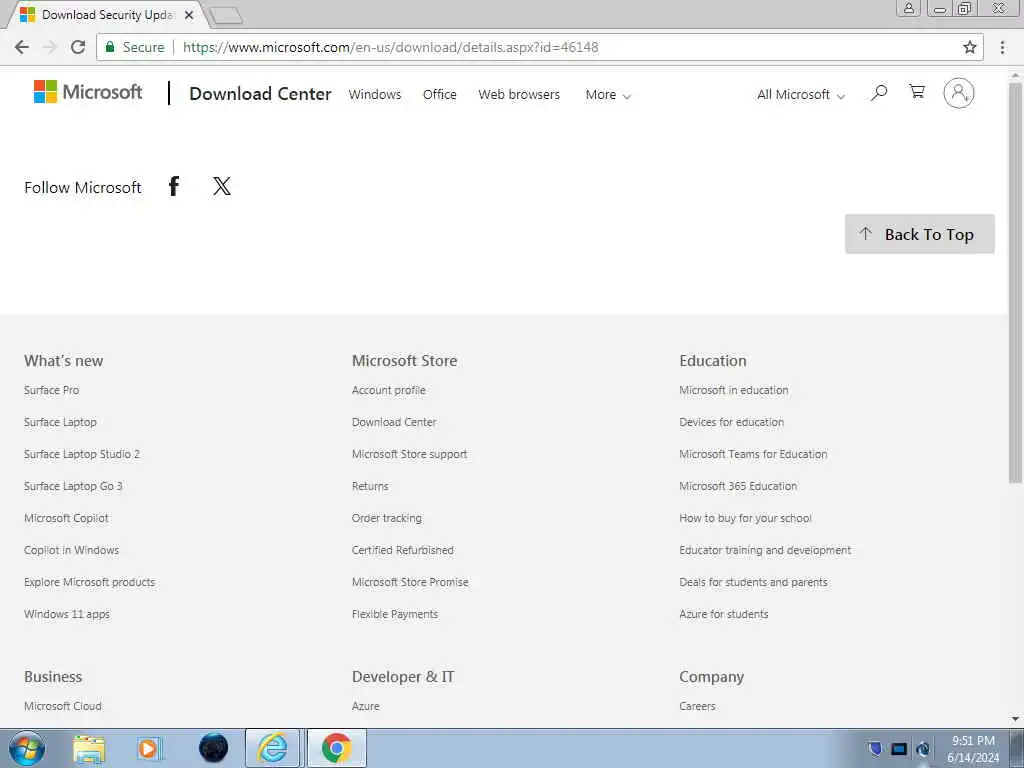The height and width of the screenshot is (768, 1024).
Task: Open Azure for students link
Action: 724,614
